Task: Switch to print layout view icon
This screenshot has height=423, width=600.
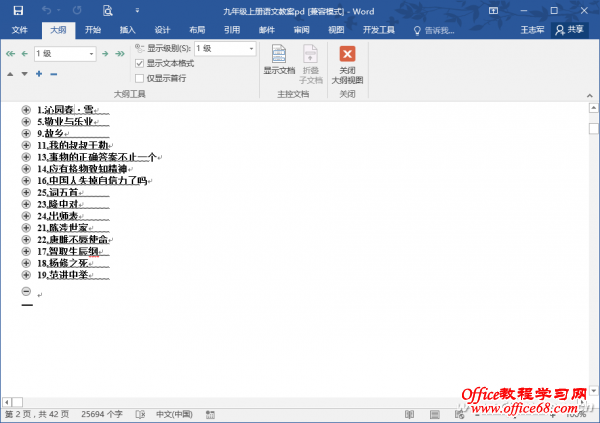Action: 434,415
